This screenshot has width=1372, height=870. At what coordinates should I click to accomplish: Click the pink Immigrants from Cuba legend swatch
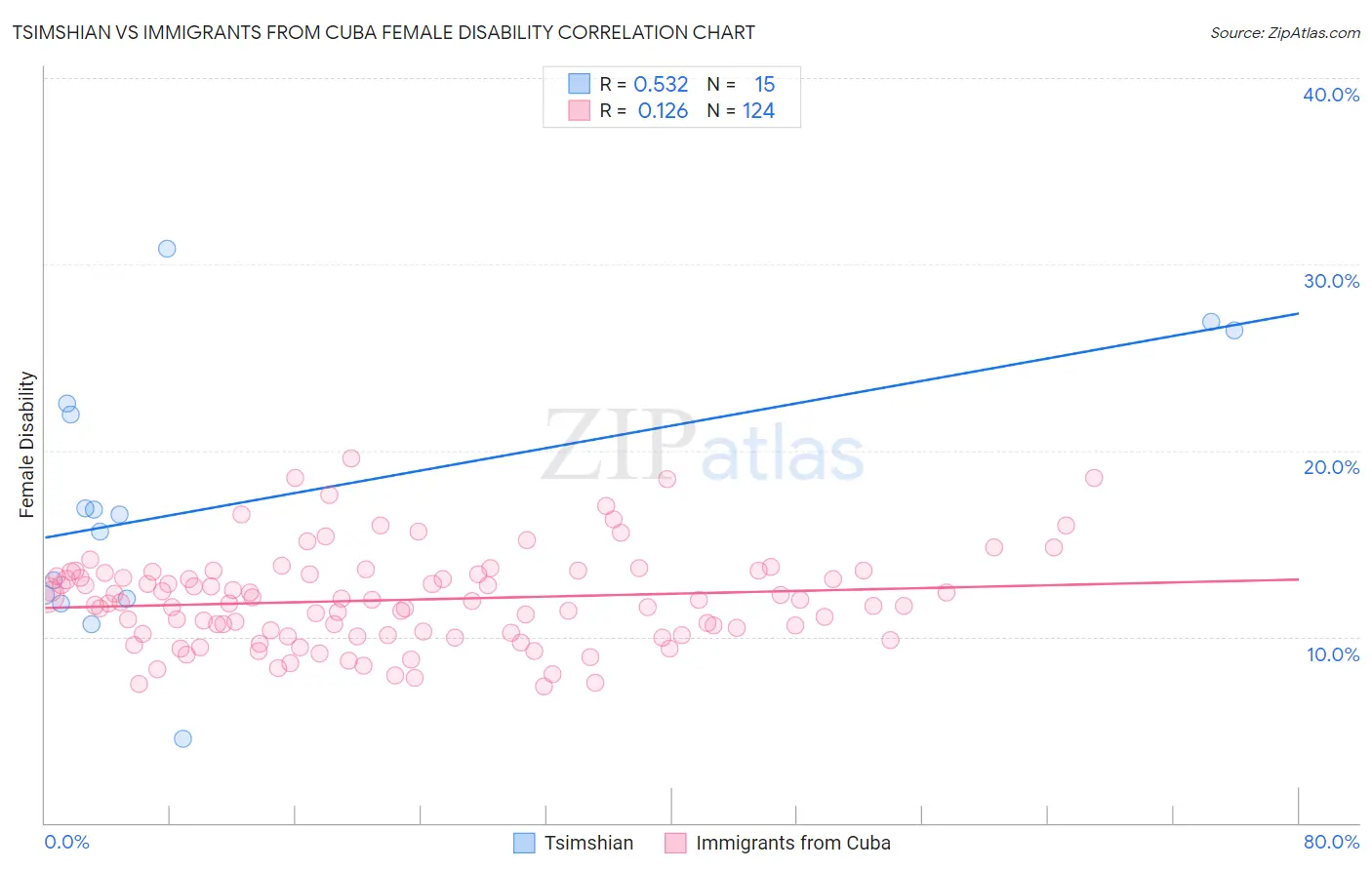(x=675, y=843)
